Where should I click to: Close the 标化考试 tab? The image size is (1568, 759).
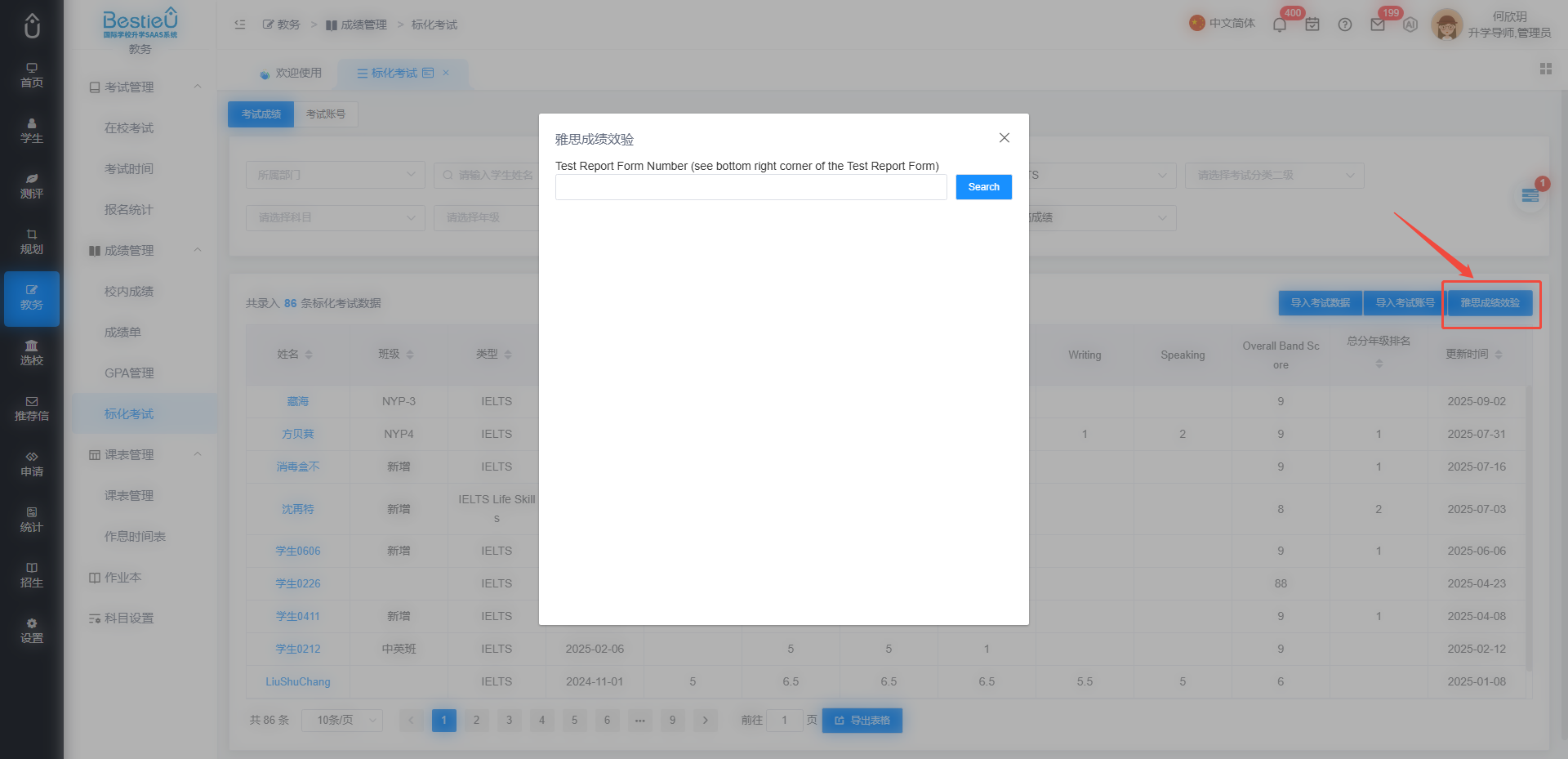click(446, 73)
